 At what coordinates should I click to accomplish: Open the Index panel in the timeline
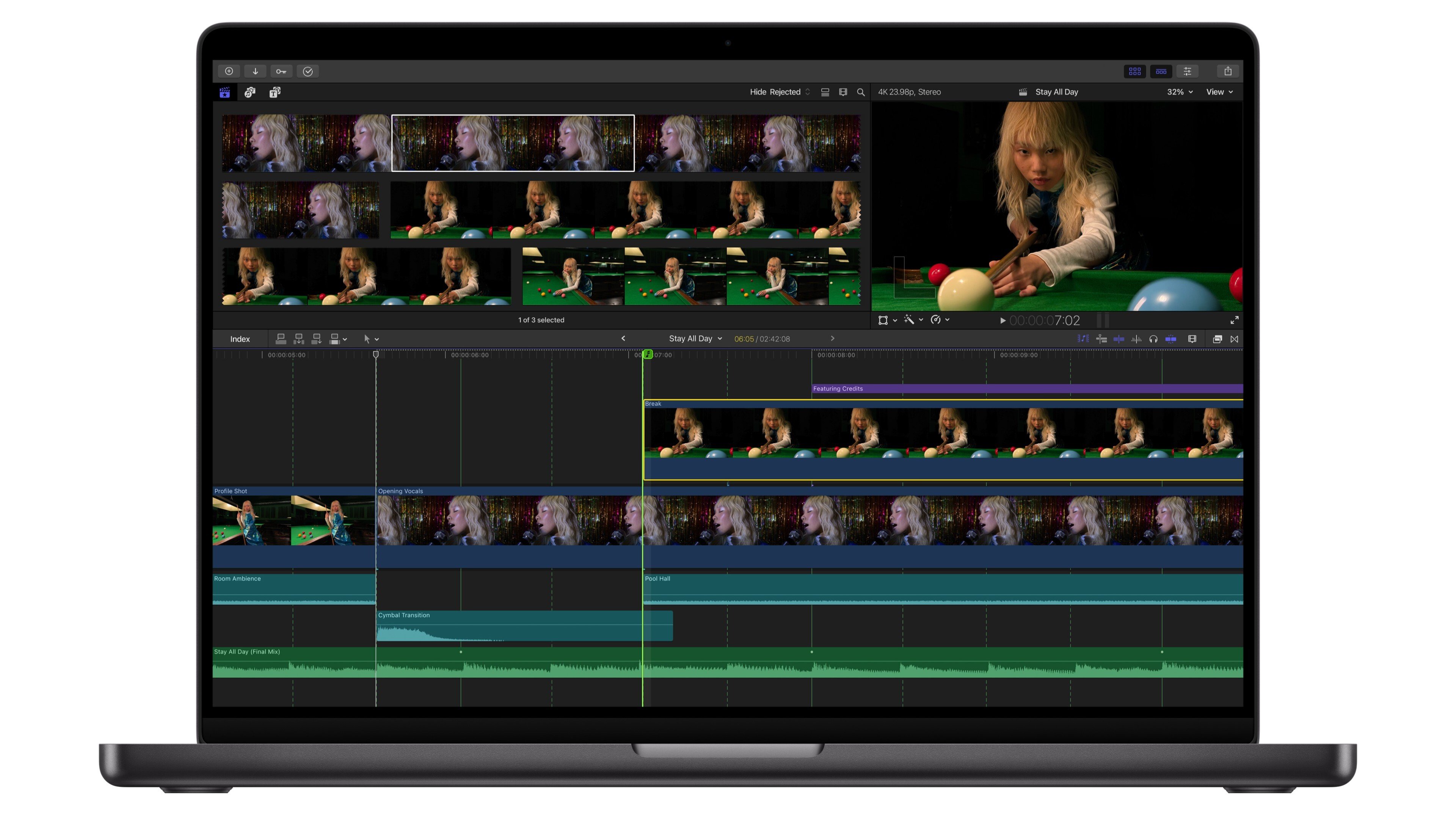(240, 339)
